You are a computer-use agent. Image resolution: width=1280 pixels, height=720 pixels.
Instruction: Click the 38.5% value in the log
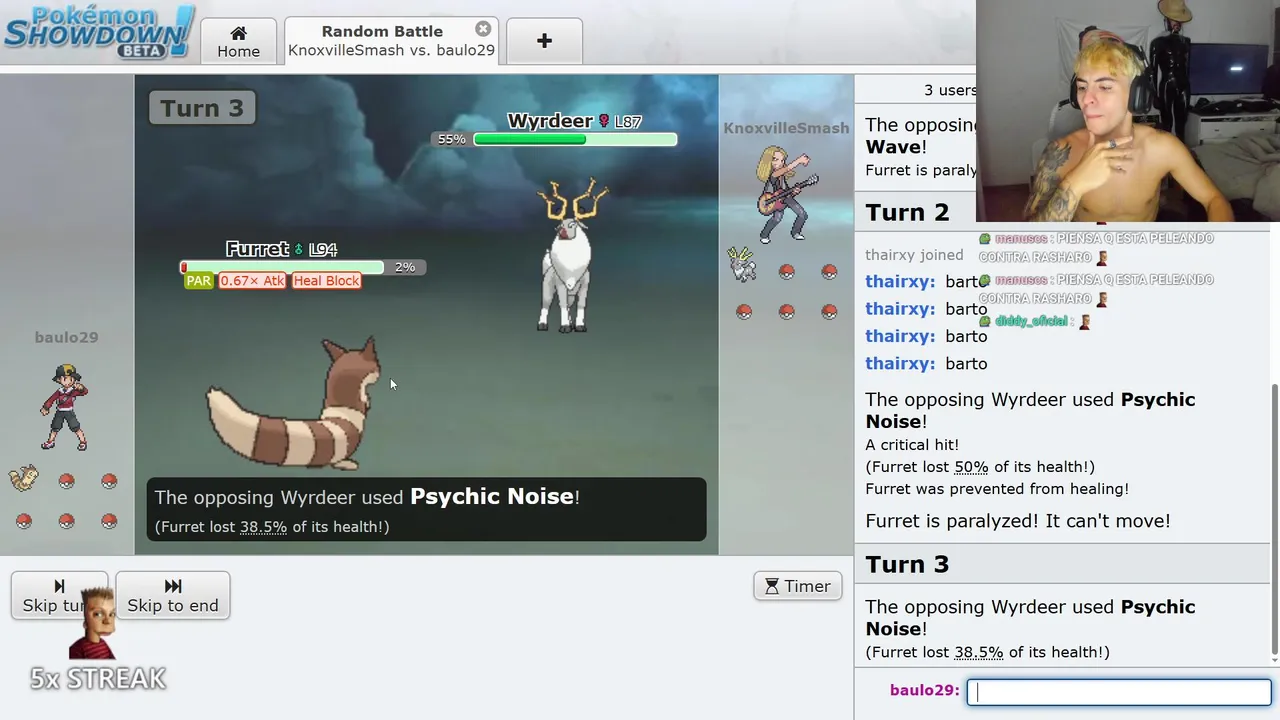[x=978, y=652]
